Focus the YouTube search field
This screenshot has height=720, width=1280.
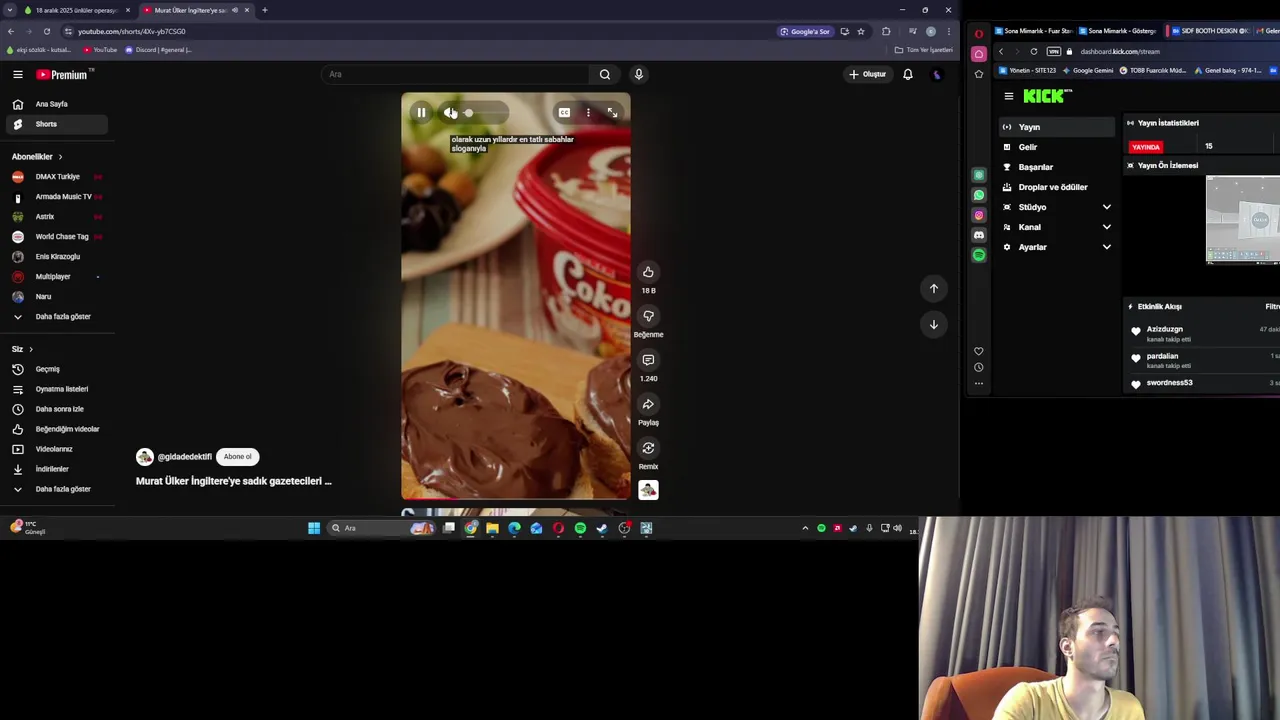(455, 74)
